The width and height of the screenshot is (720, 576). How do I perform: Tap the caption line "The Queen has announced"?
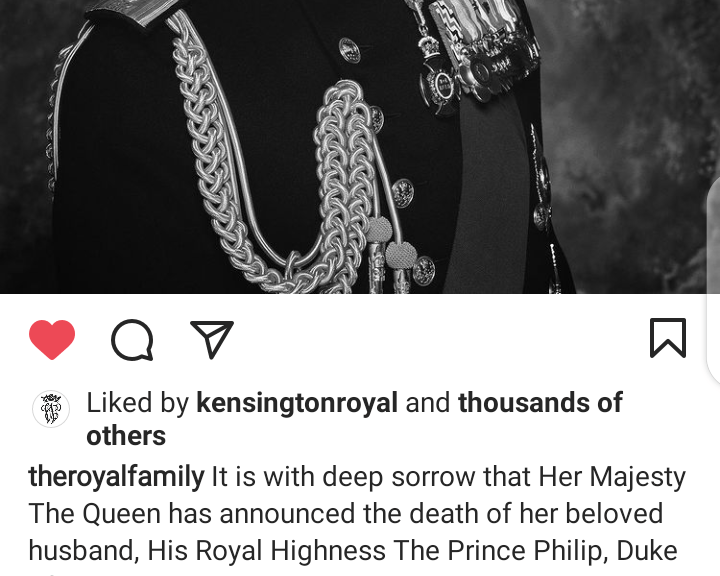[x=346, y=513]
